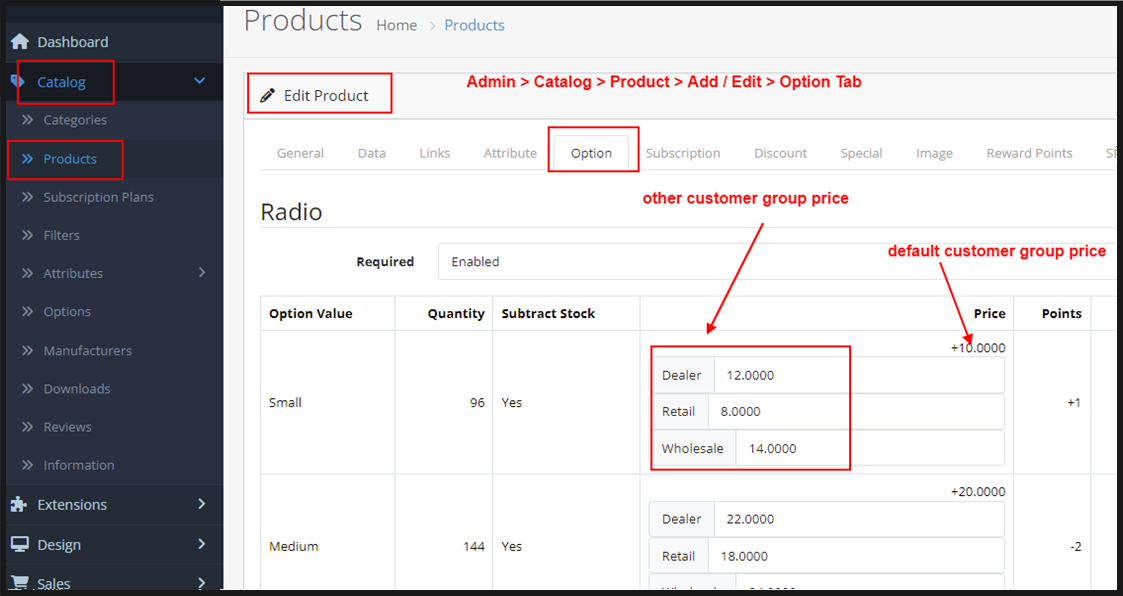Switch to the Discount tab

tap(780, 153)
